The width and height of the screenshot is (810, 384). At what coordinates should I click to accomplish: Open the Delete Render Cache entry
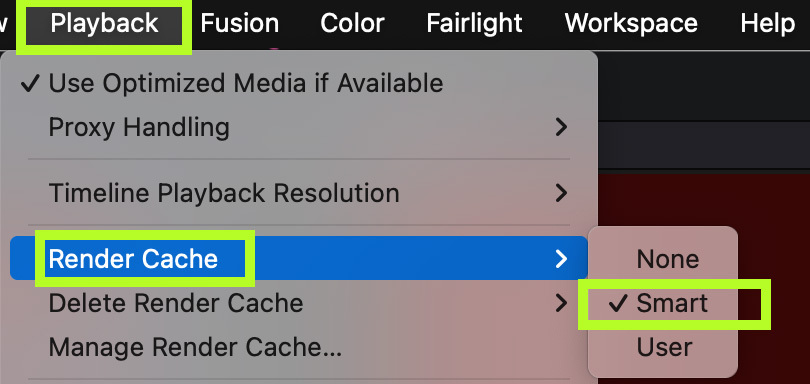click(299, 304)
